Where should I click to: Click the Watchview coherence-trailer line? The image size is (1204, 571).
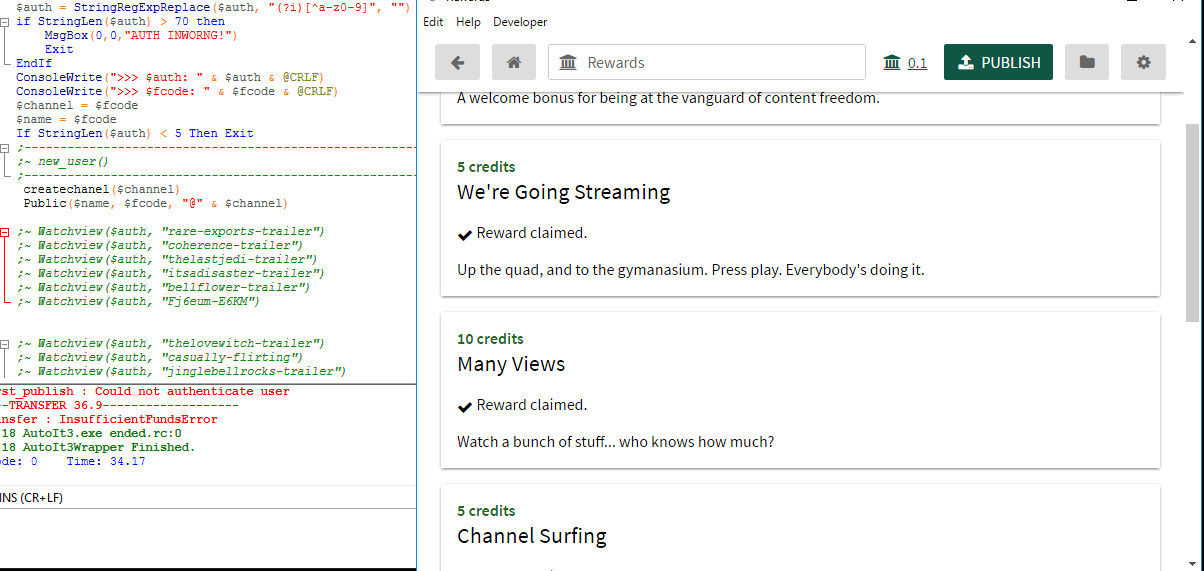point(159,245)
